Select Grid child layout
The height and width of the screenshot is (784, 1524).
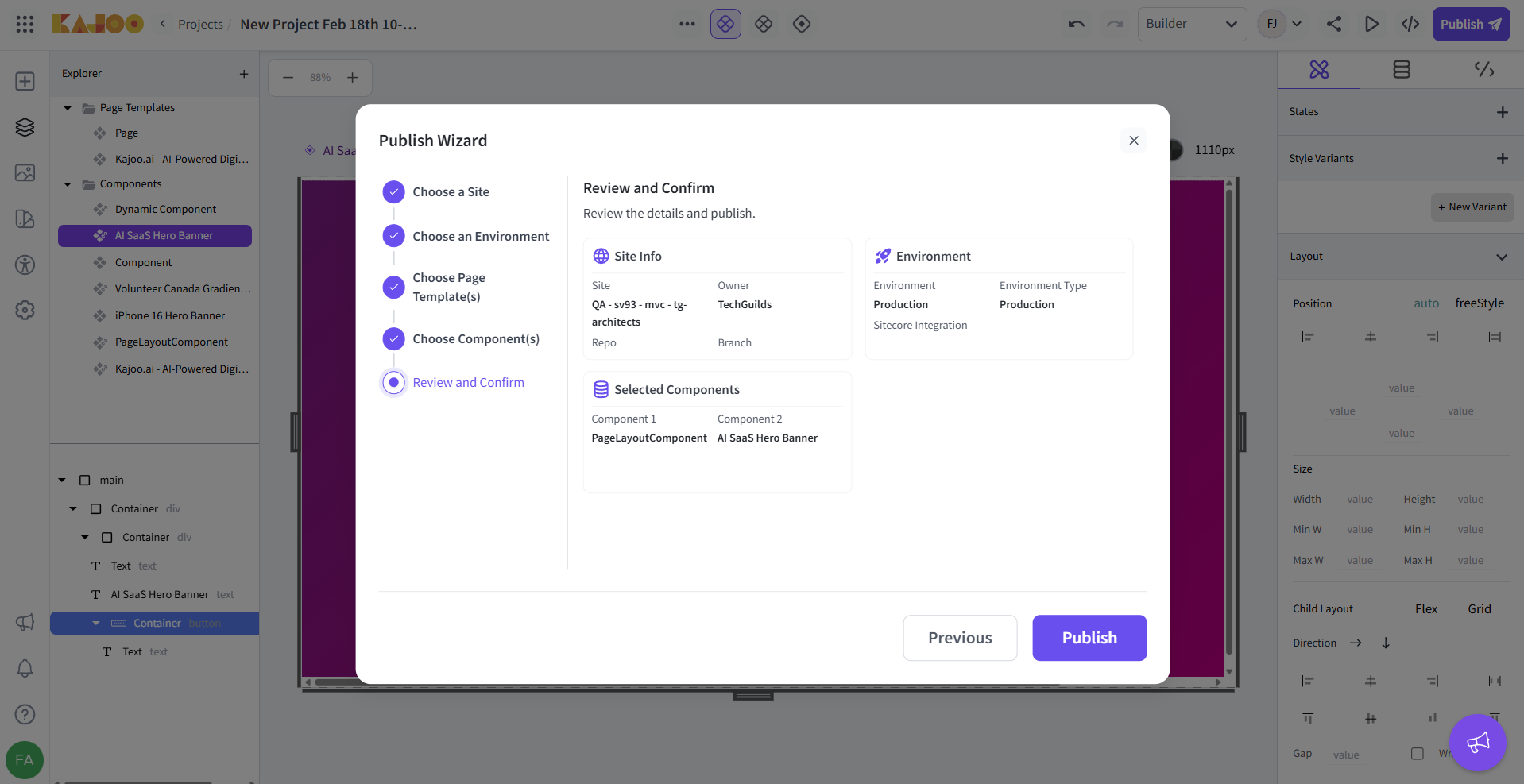tap(1480, 608)
